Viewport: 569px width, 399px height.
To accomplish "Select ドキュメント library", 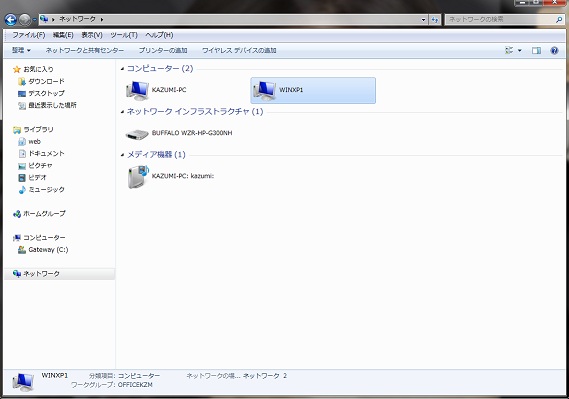I will click(46, 153).
